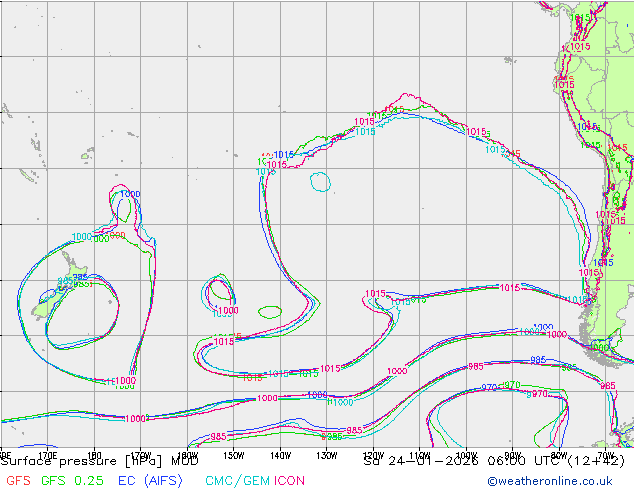
Task: Select the cyan CMC/GEM legend label
Action: [237, 480]
